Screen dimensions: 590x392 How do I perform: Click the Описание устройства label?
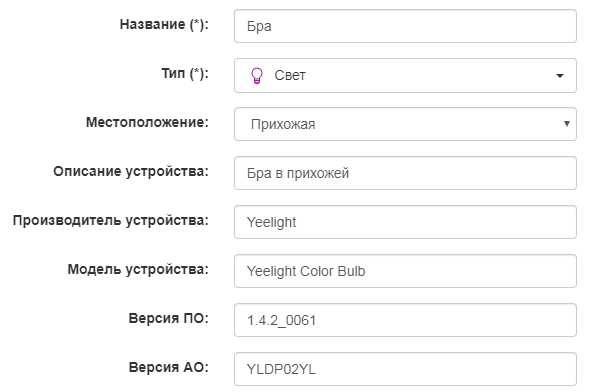pos(131,172)
